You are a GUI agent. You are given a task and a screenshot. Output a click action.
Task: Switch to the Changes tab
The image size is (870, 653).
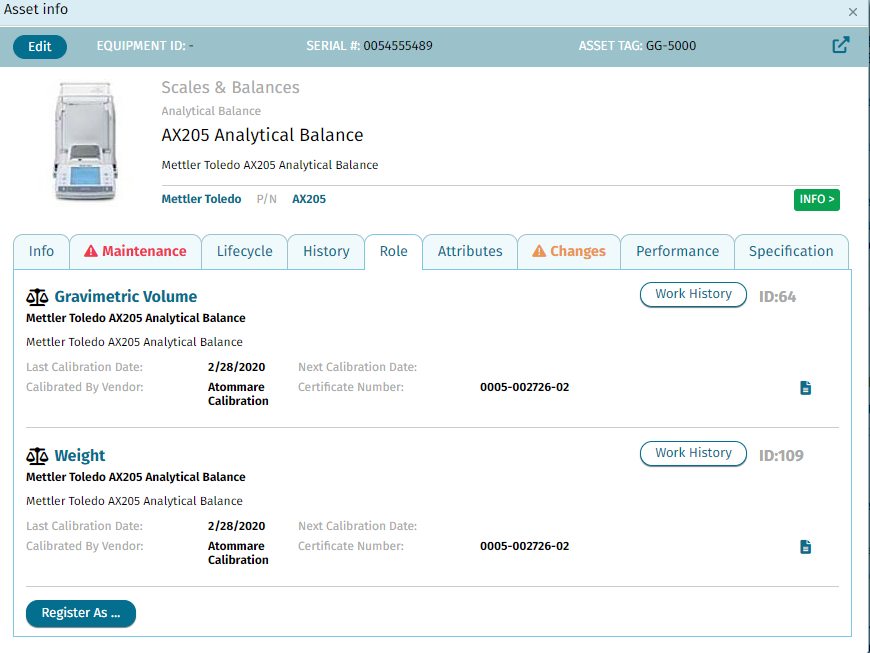pos(569,252)
